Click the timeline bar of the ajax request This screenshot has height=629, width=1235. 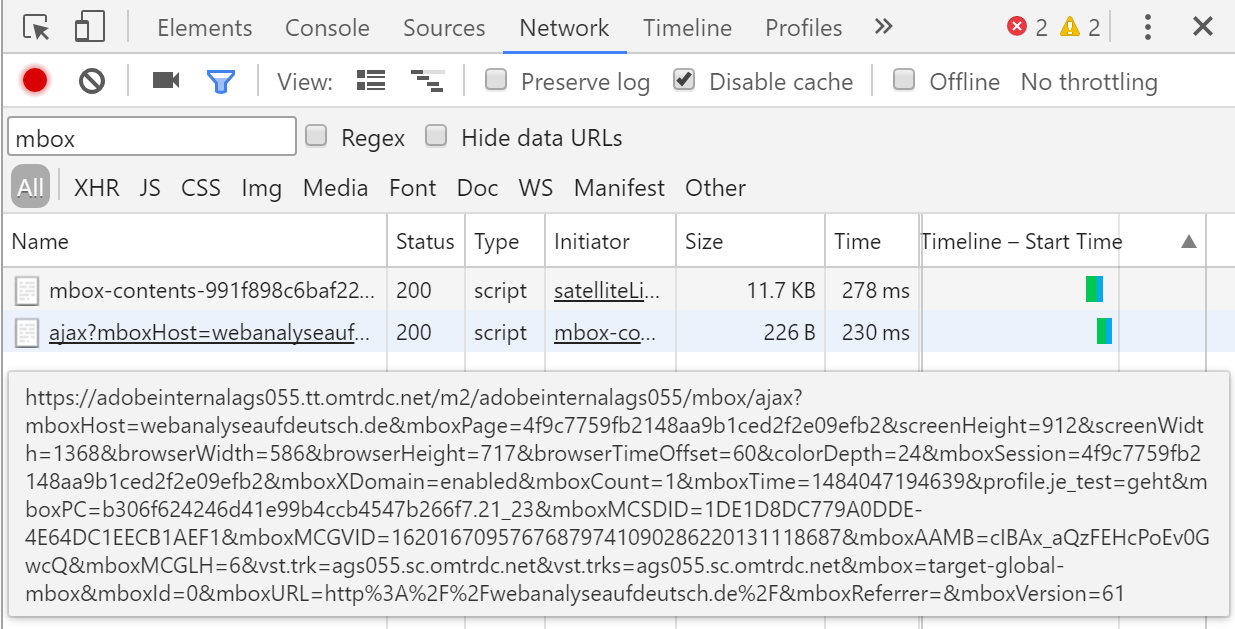(1104, 331)
